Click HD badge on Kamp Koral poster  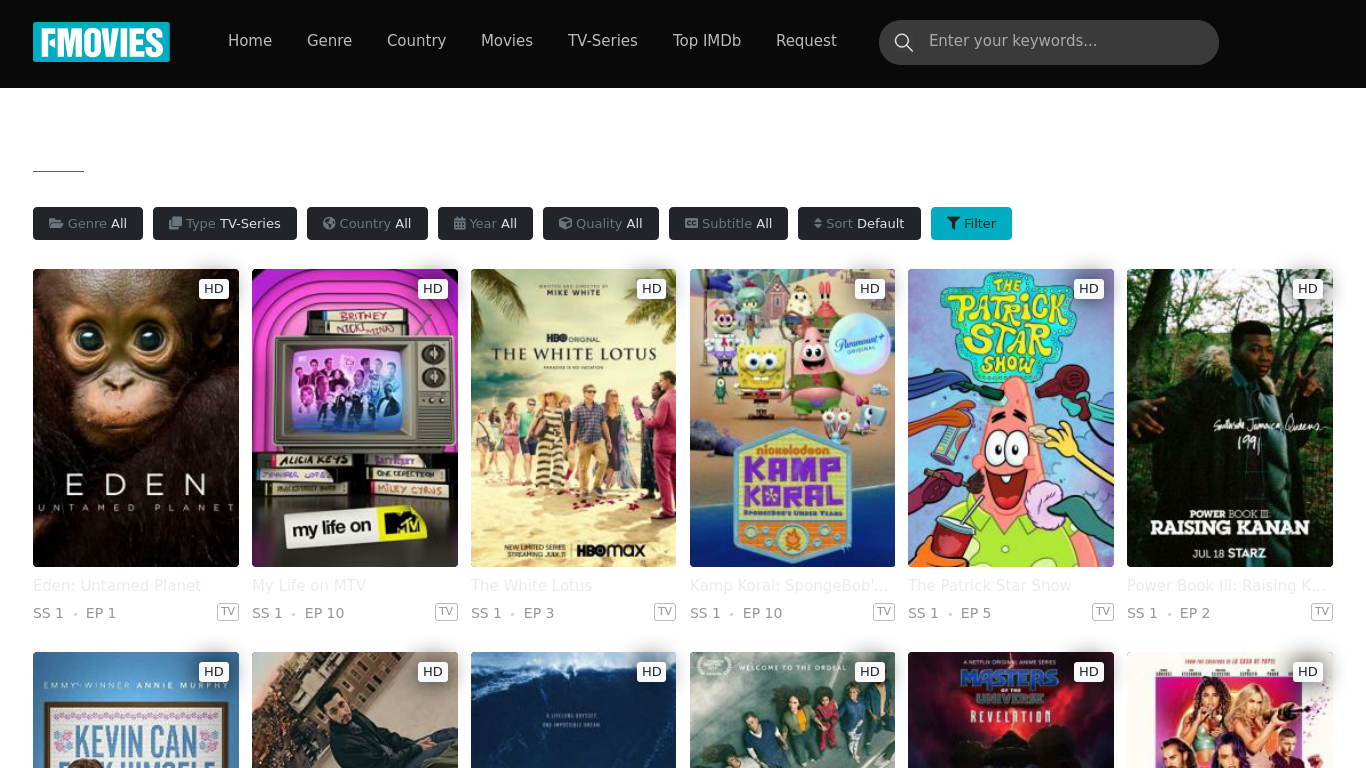click(870, 289)
